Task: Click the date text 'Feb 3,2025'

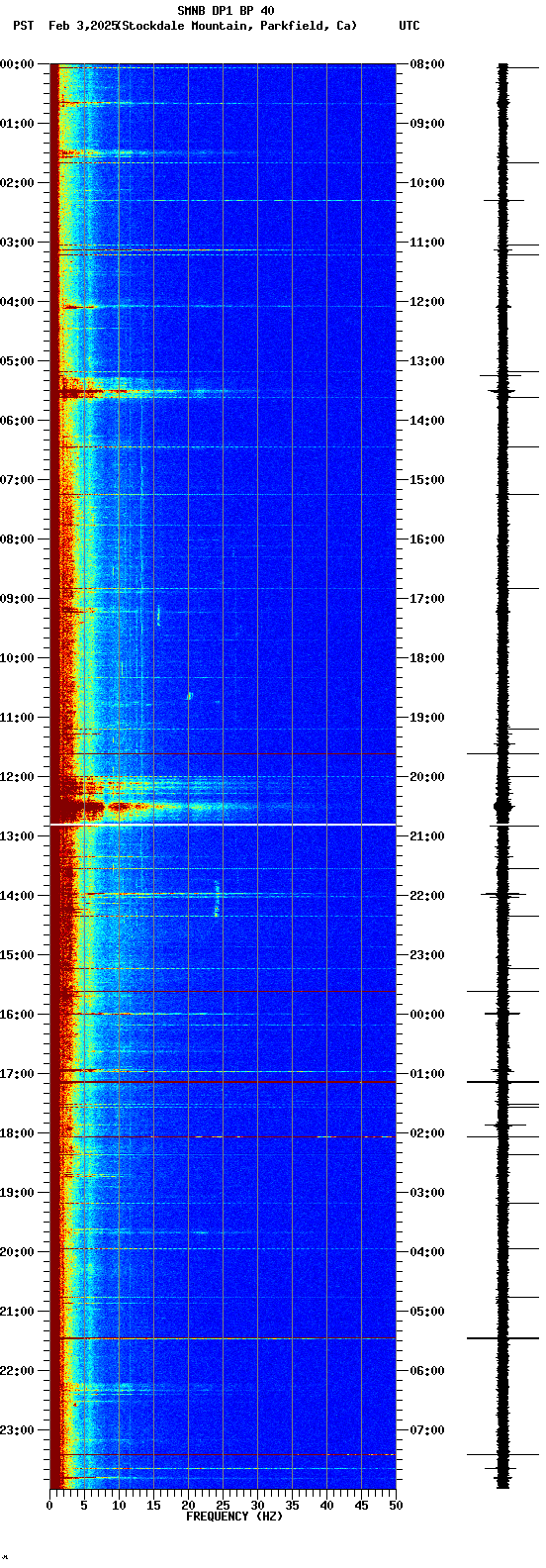Action: 83,26
